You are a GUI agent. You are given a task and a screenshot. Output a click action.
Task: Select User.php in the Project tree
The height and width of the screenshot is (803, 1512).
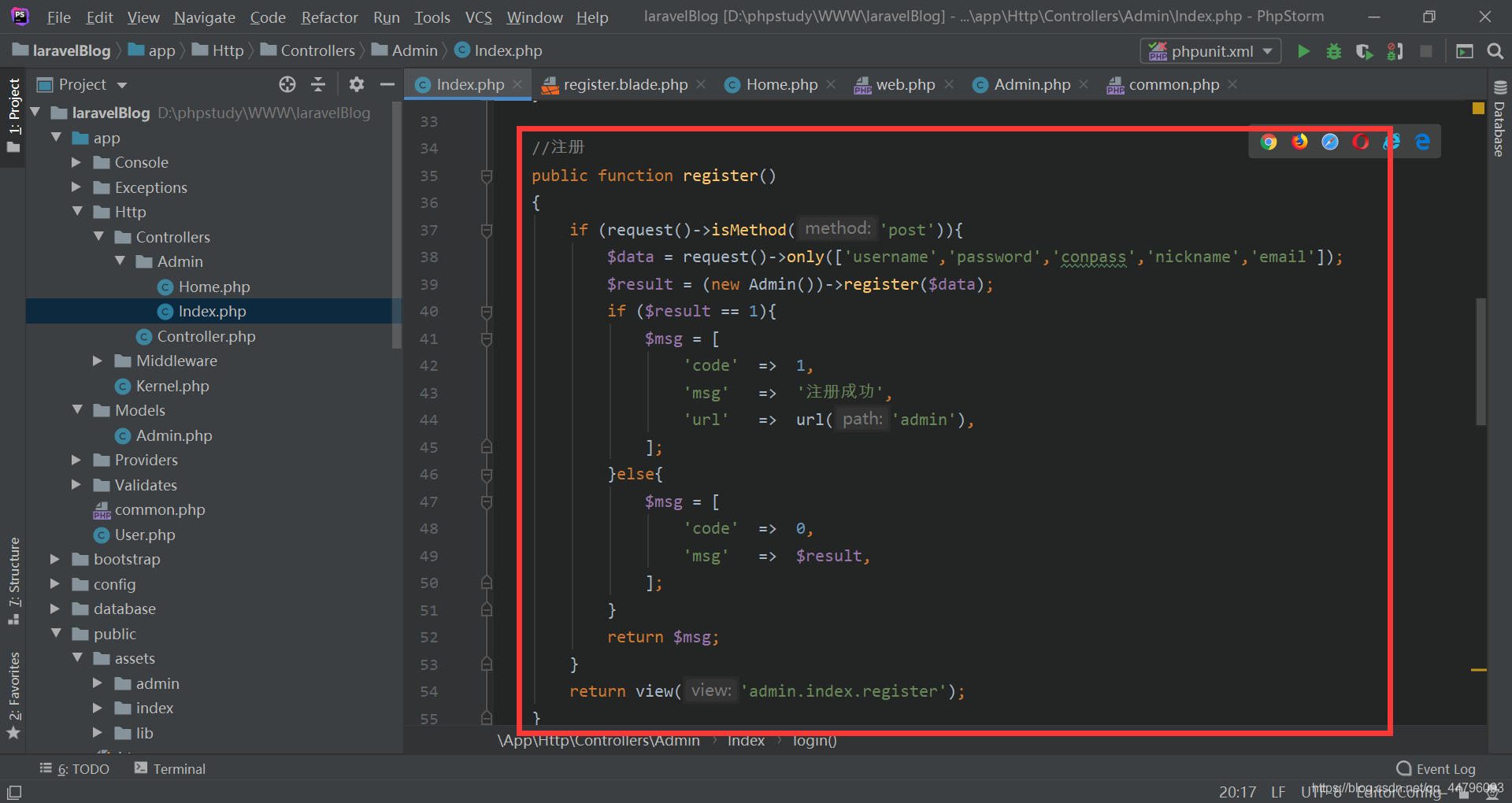click(145, 535)
